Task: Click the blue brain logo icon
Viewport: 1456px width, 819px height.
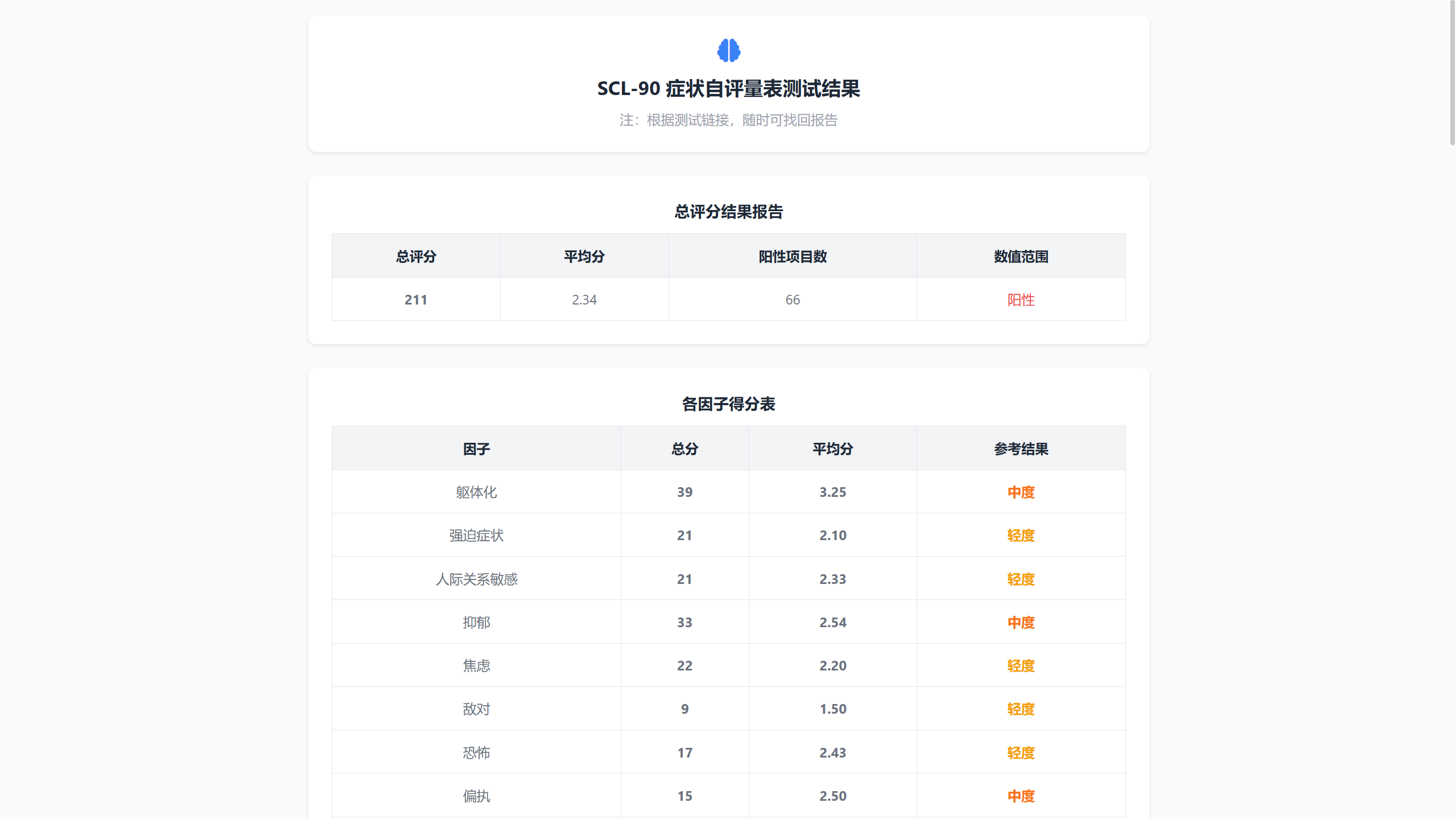Action: tap(728, 51)
